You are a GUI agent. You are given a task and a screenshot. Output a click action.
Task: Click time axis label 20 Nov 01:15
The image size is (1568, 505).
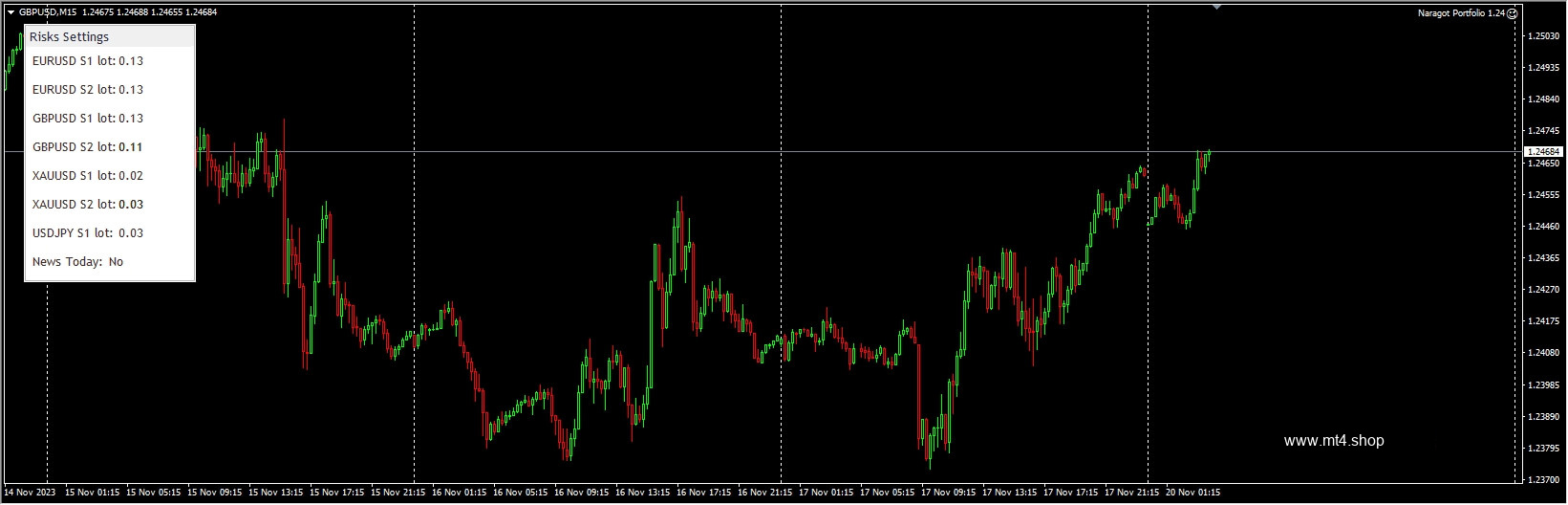(x=1193, y=494)
